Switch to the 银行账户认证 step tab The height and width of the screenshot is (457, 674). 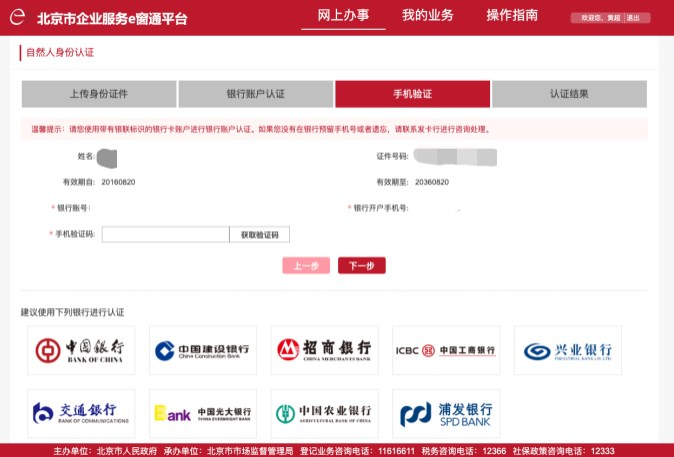coord(256,94)
